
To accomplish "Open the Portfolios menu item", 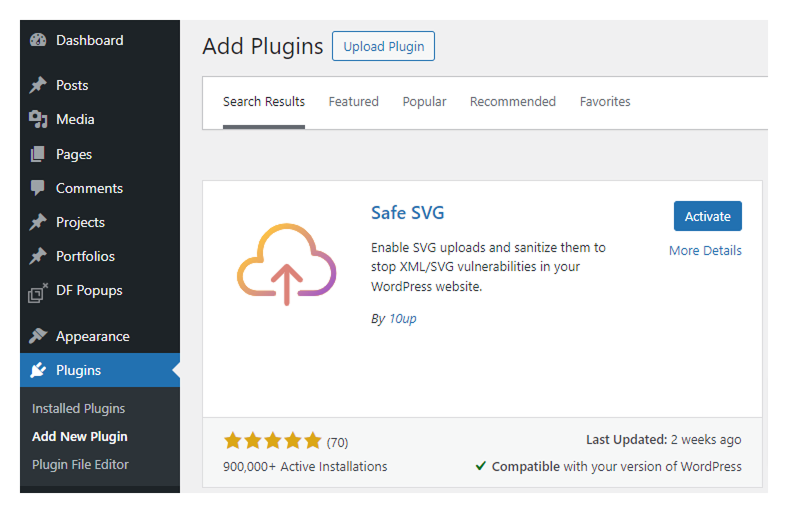I will coord(100,256).
